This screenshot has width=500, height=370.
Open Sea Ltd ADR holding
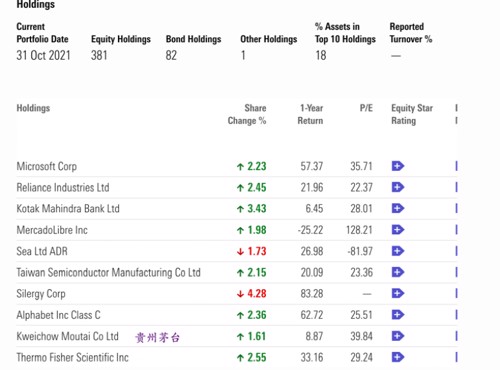click(42, 251)
